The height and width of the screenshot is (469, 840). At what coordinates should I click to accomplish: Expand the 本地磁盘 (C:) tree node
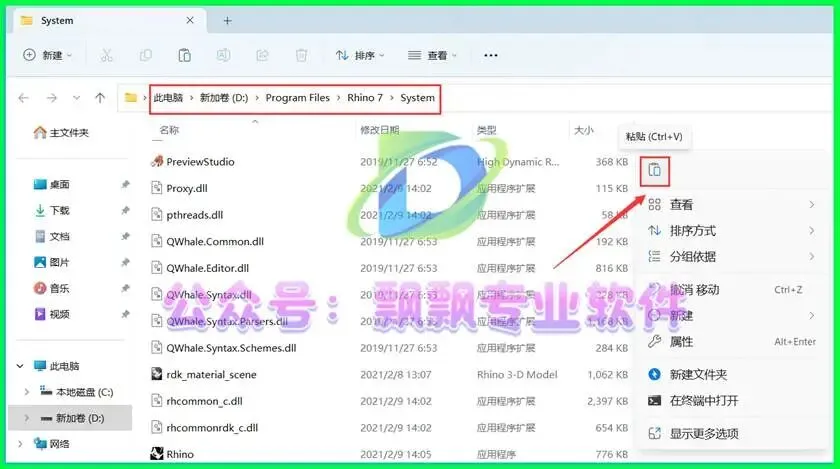click(x=27, y=392)
